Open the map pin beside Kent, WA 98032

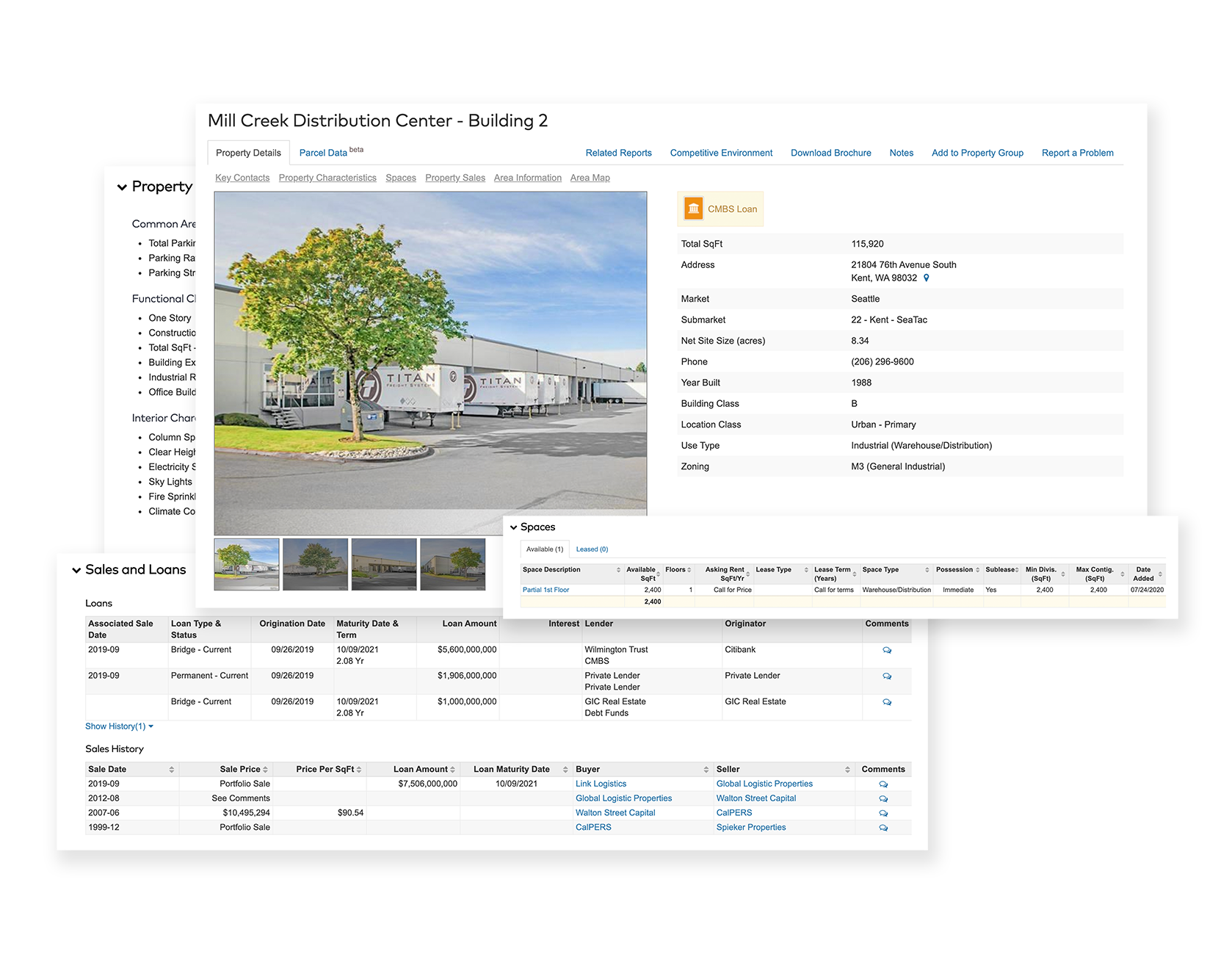click(x=926, y=278)
